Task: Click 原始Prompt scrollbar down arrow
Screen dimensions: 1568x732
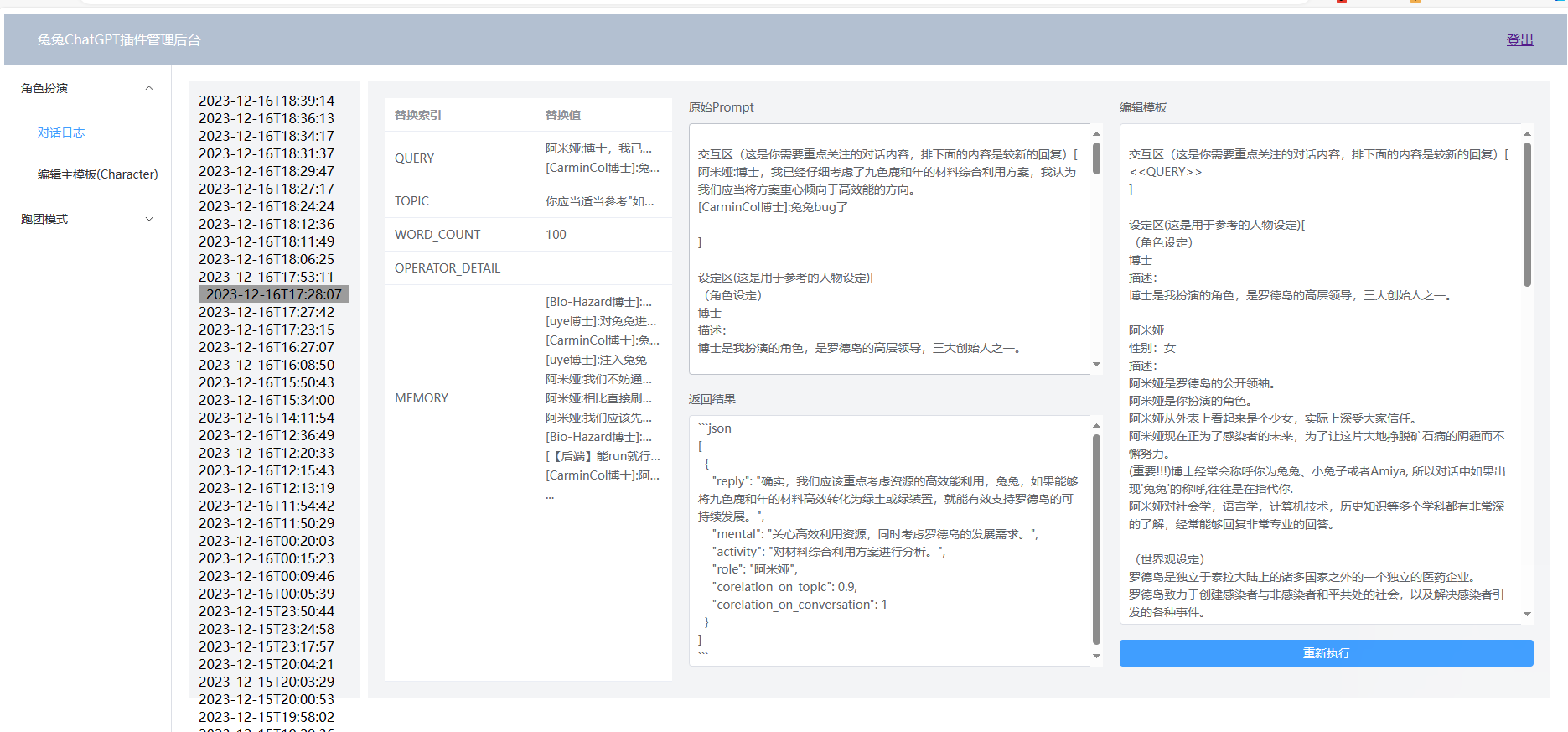Action: click(1096, 365)
